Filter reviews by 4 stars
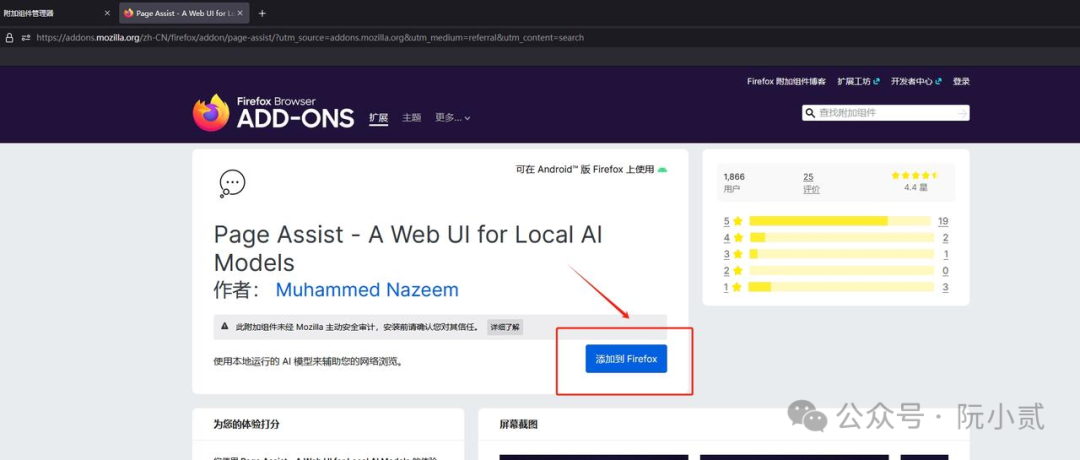Viewport: 1080px width, 460px height. click(733, 238)
